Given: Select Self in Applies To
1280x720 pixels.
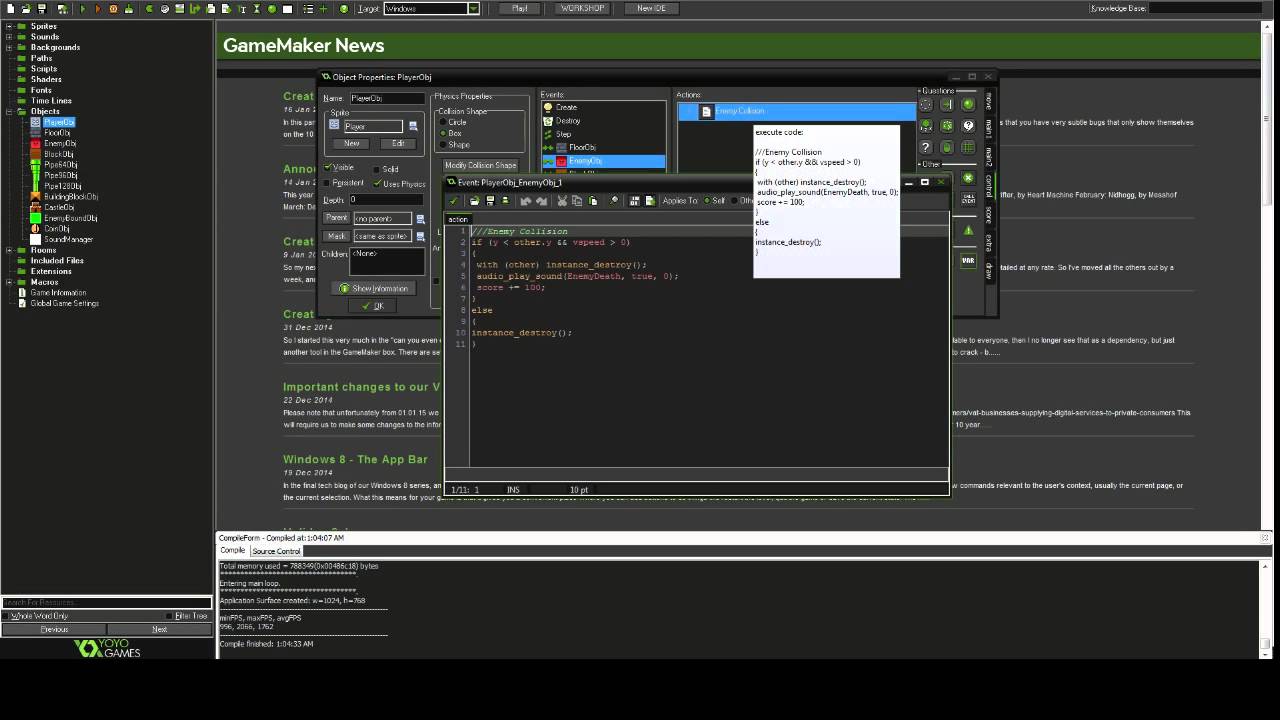Looking at the screenshot, I should point(706,201).
